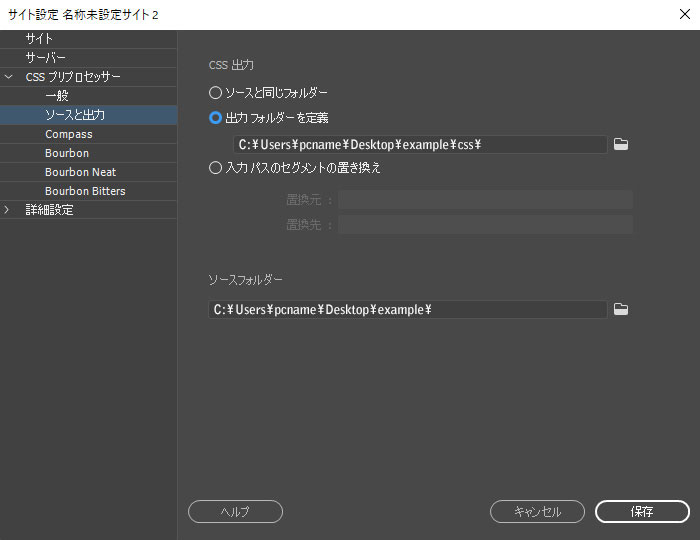The width and height of the screenshot is (700, 540).
Task: Select the ソースと出力 sidebar item
Action: (x=75, y=115)
